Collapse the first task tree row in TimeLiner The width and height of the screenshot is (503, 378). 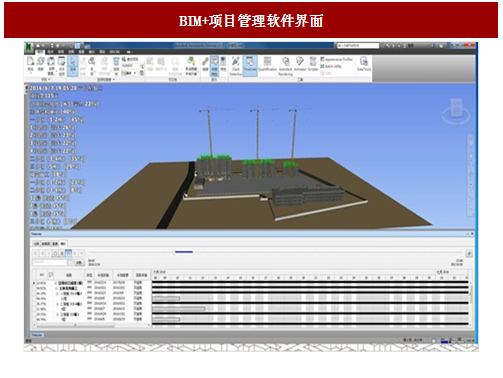(56, 283)
